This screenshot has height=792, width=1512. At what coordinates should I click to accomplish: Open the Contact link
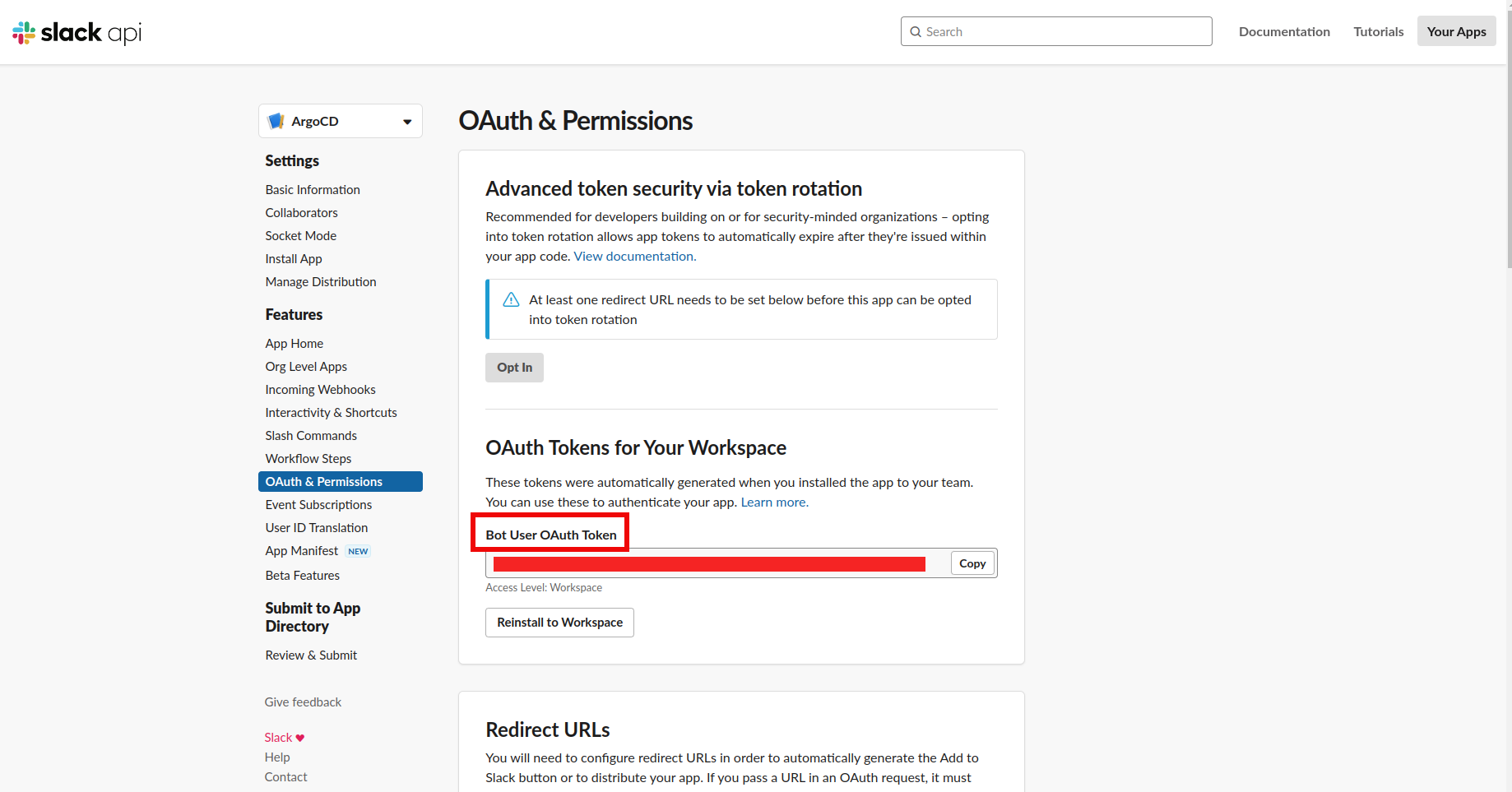pos(285,776)
